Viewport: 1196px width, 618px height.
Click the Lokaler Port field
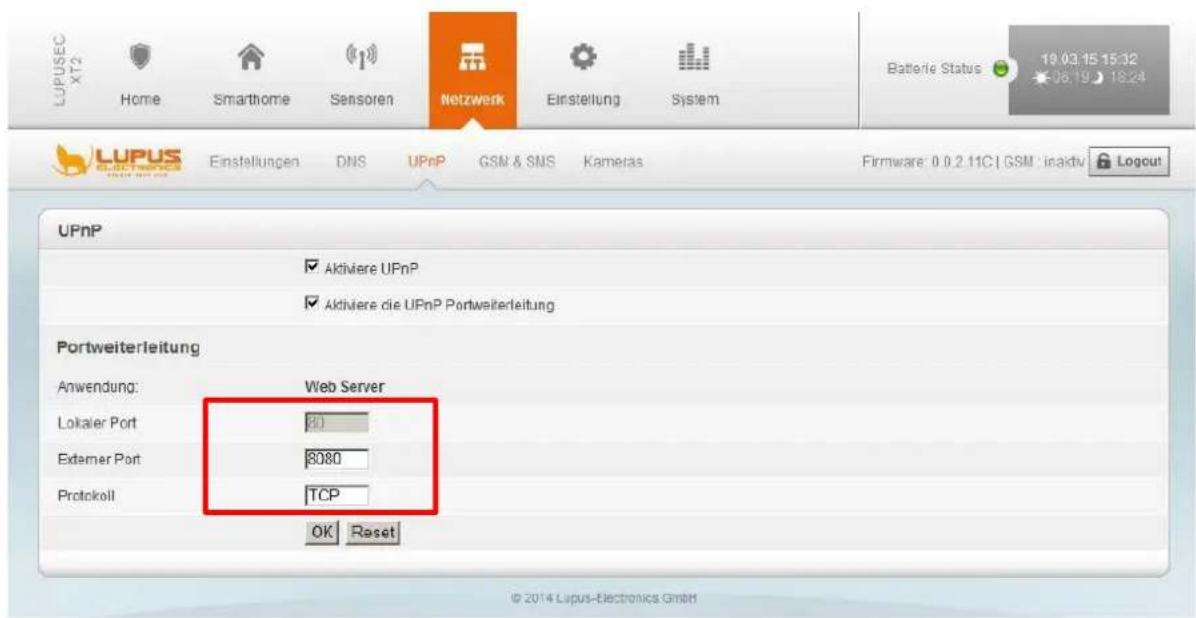pyautogui.click(x=336, y=424)
